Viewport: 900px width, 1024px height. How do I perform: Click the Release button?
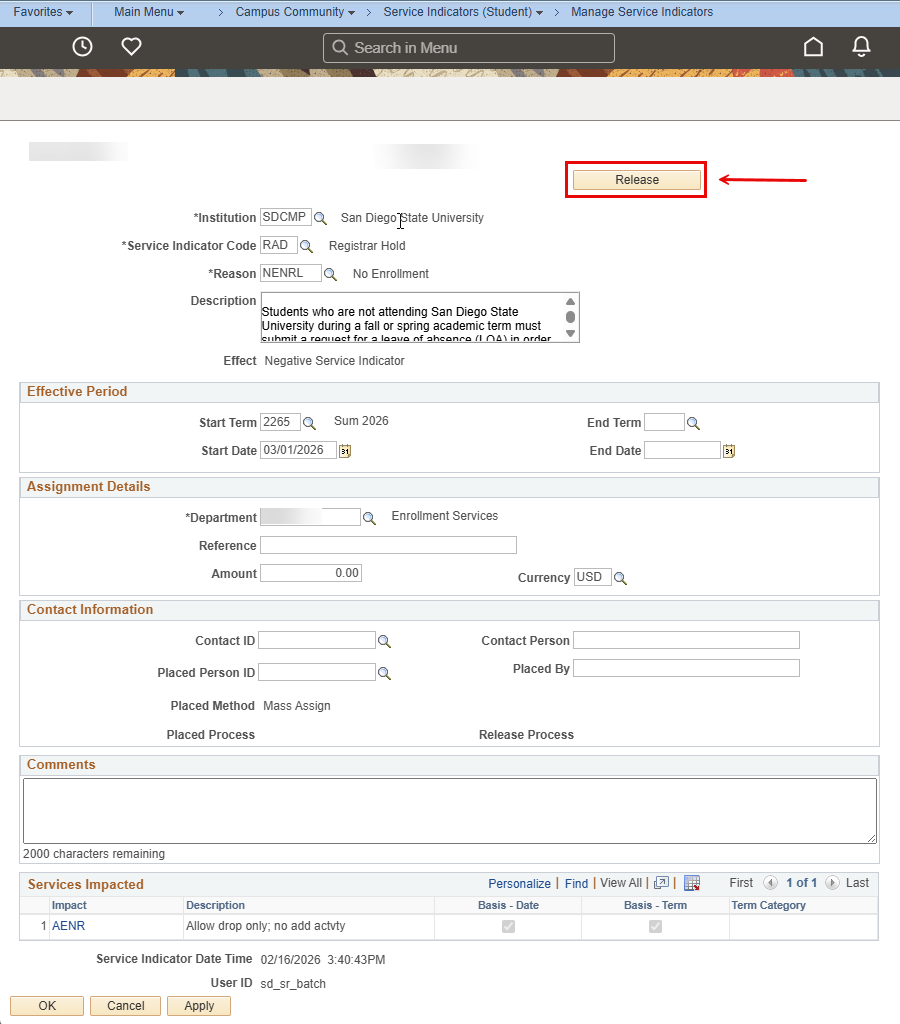(637, 180)
